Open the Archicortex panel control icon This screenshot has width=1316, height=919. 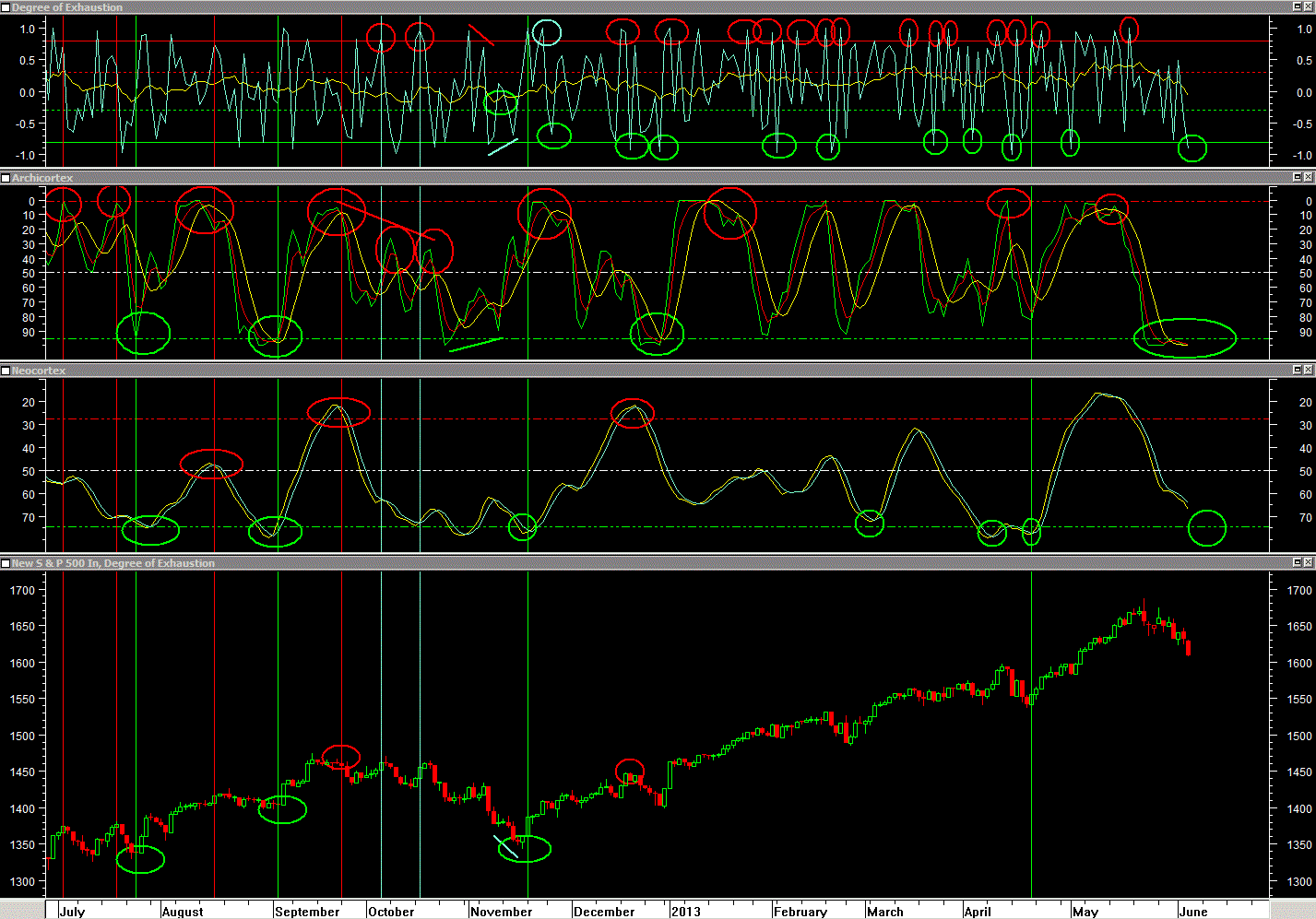(6, 178)
